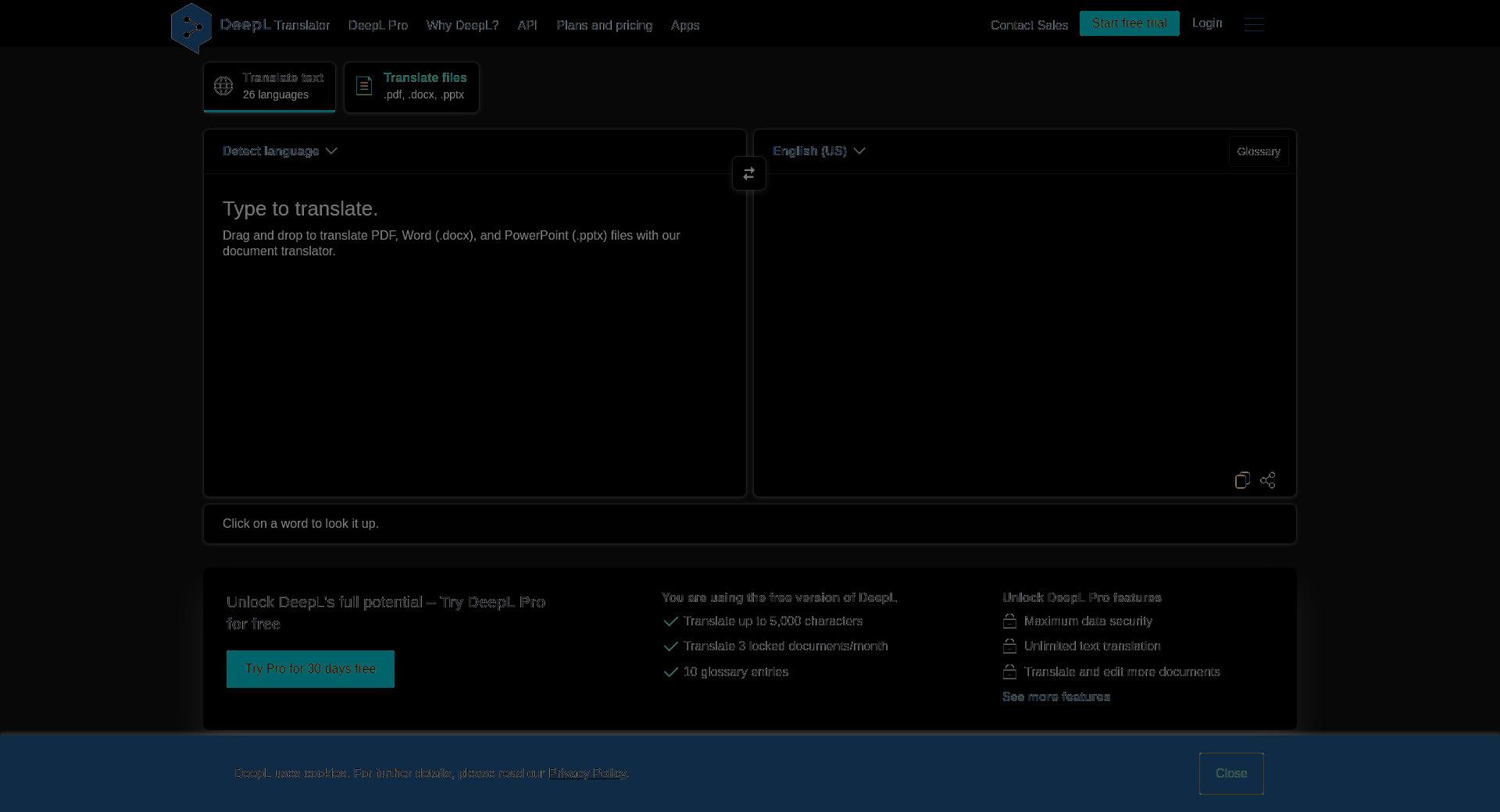
Task: Close the cookie notice banner
Action: (1231, 774)
